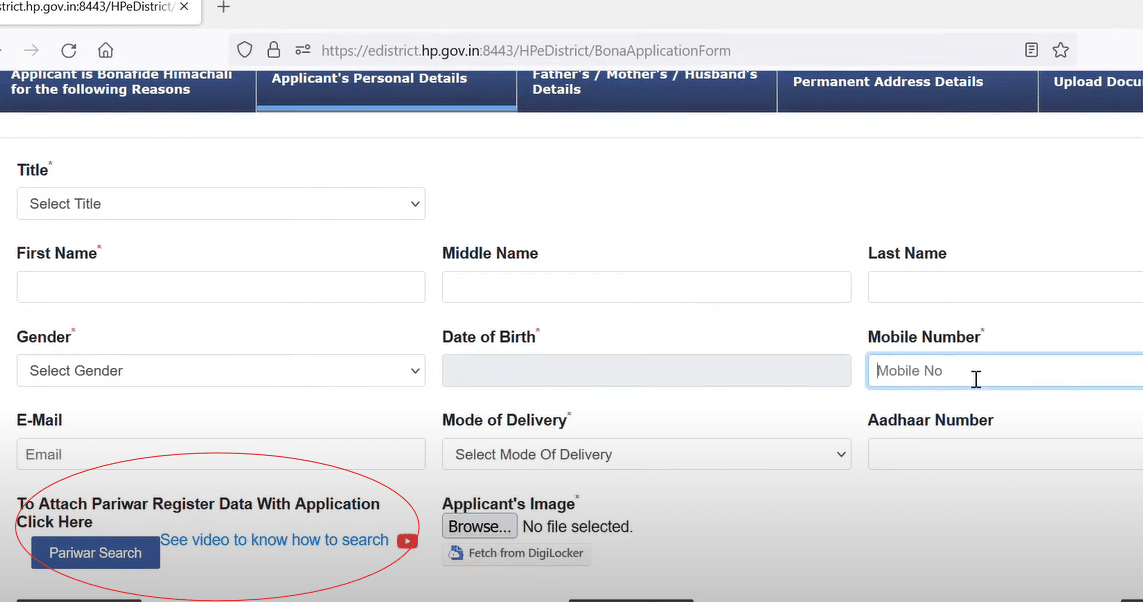Reload the page using refresh icon

pos(68,49)
